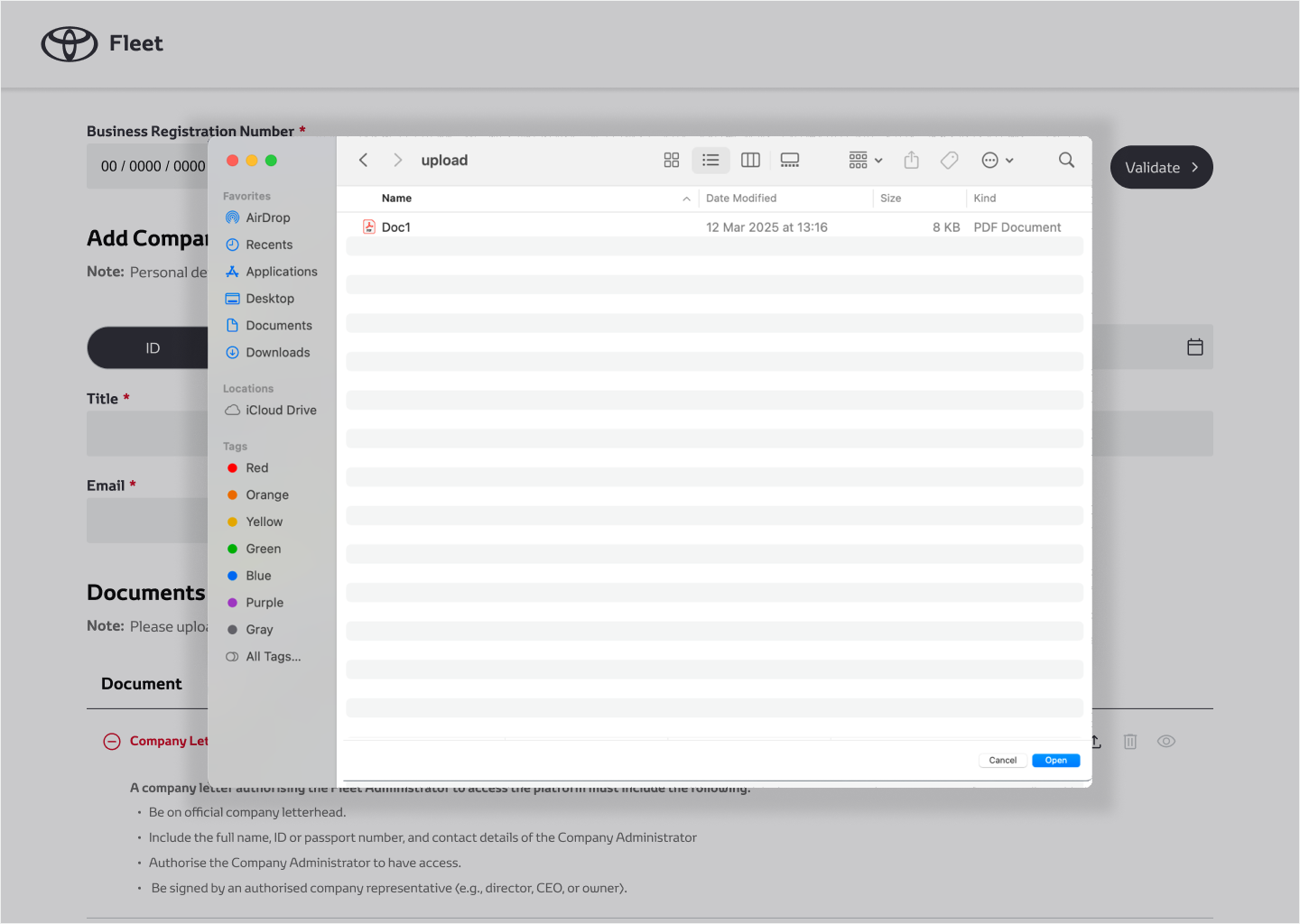Select Downloads in the sidebar

[x=277, y=353]
